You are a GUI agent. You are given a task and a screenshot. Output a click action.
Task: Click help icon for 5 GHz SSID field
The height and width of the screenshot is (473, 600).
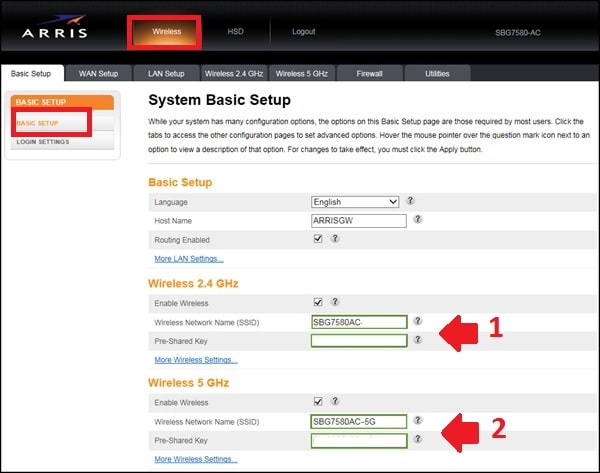click(418, 421)
